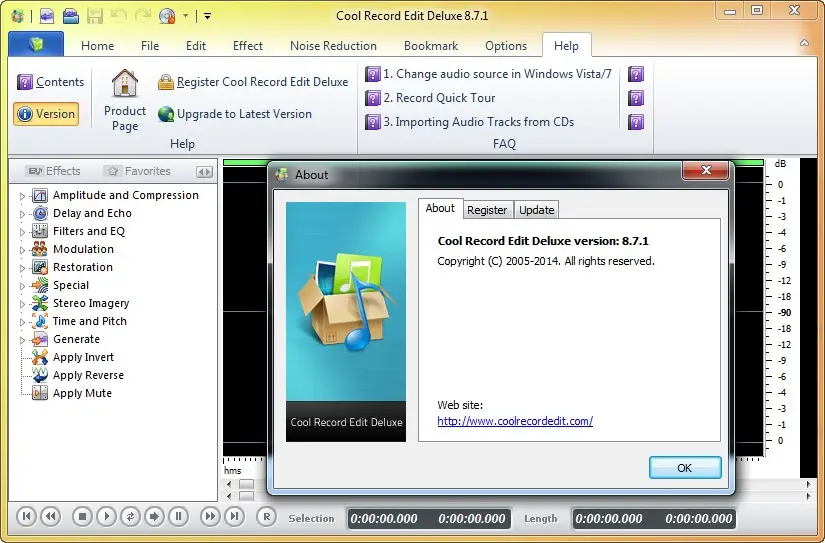Image resolution: width=825 pixels, height=543 pixels.
Task: Click Upgrade to Latest Version
Action: pyautogui.click(x=235, y=114)
